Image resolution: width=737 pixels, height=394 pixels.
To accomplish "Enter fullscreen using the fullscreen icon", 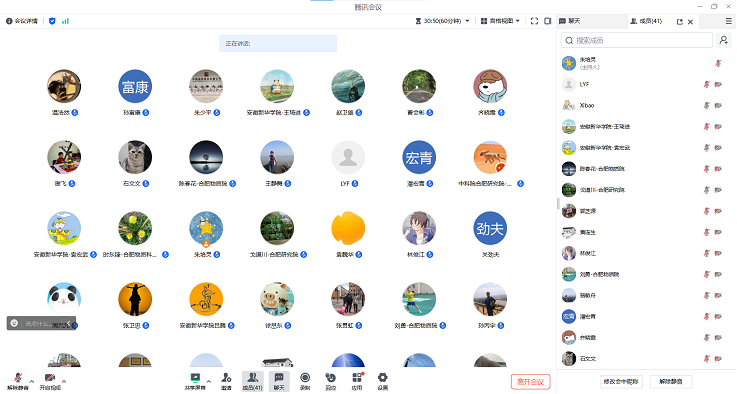I will (x=534, y=21).
